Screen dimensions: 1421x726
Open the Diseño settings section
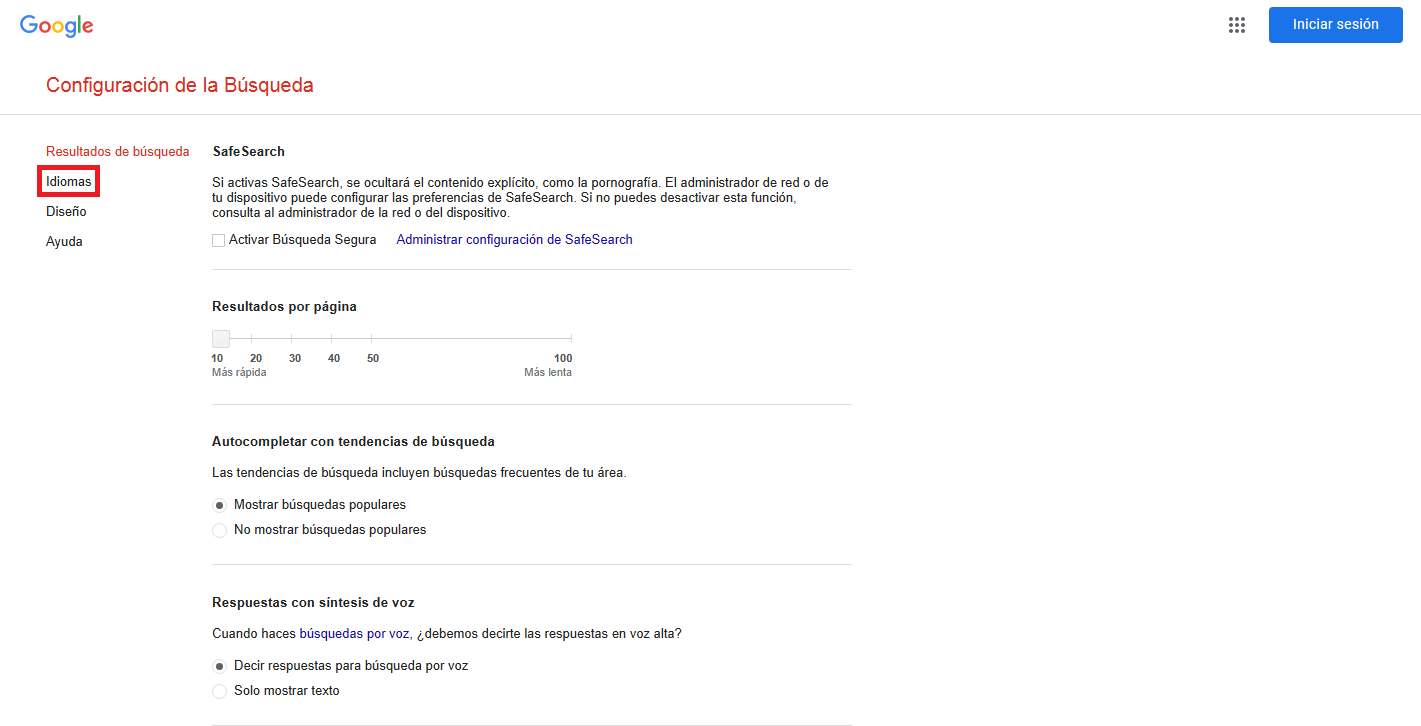tap(66, 212)
